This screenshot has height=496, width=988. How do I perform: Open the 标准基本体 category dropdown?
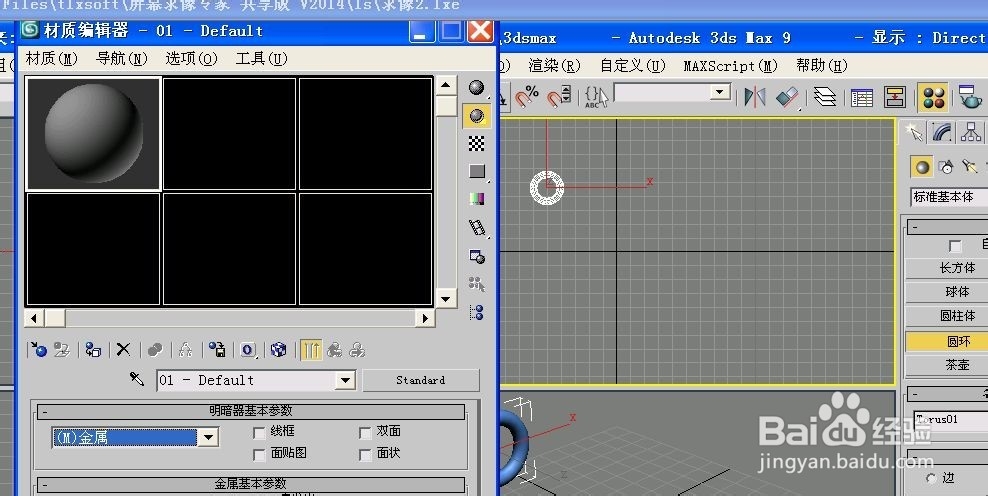point(950,197)
